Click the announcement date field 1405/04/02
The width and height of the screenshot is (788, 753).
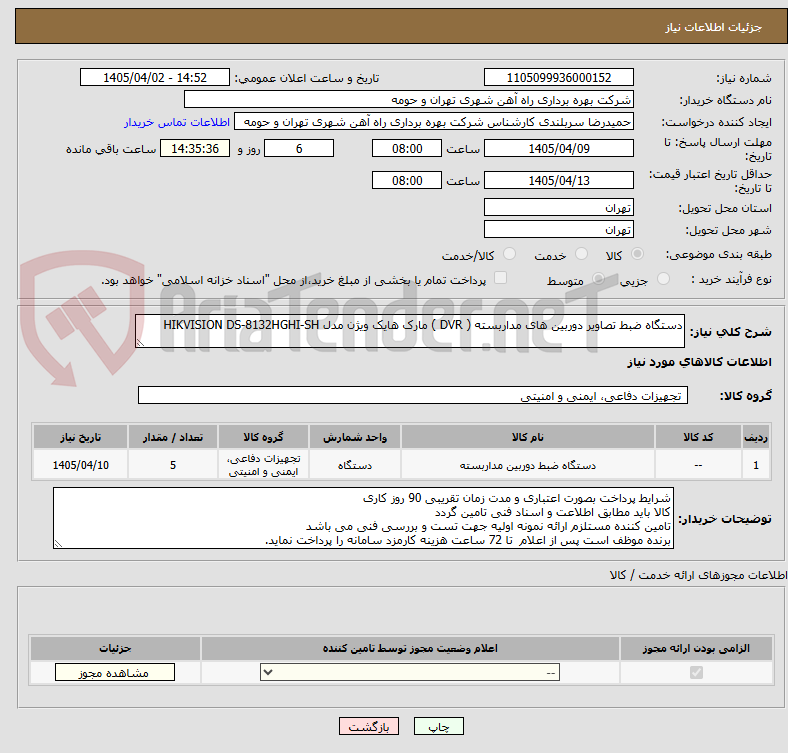click(155, 77)
